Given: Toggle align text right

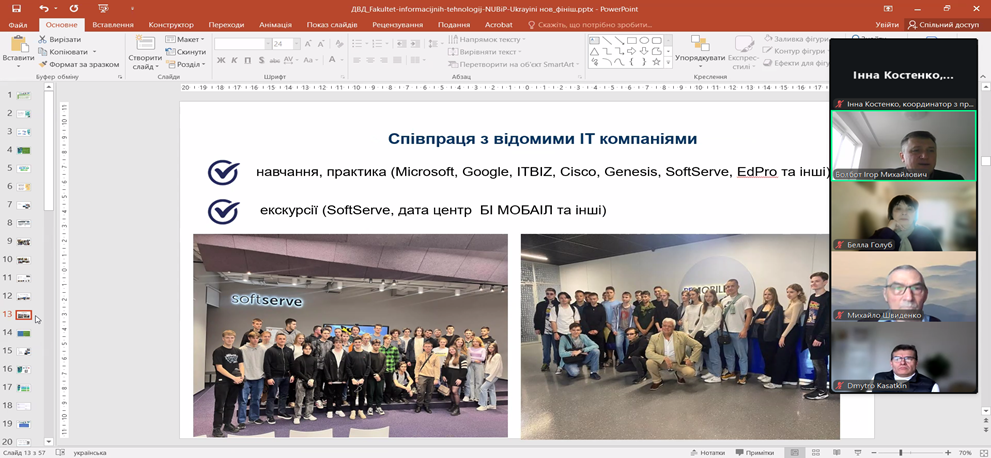Looking at the screenshot, I should pyautogui.click(x=383, y=61).
